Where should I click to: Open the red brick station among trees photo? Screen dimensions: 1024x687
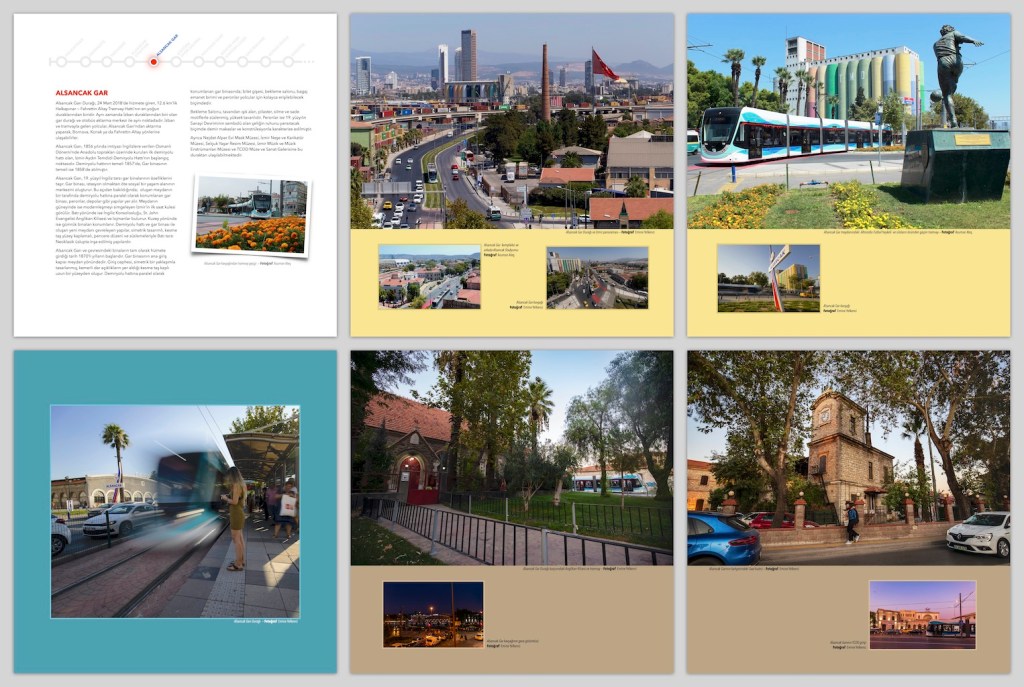pyautogui.click(x=511, y=458)
